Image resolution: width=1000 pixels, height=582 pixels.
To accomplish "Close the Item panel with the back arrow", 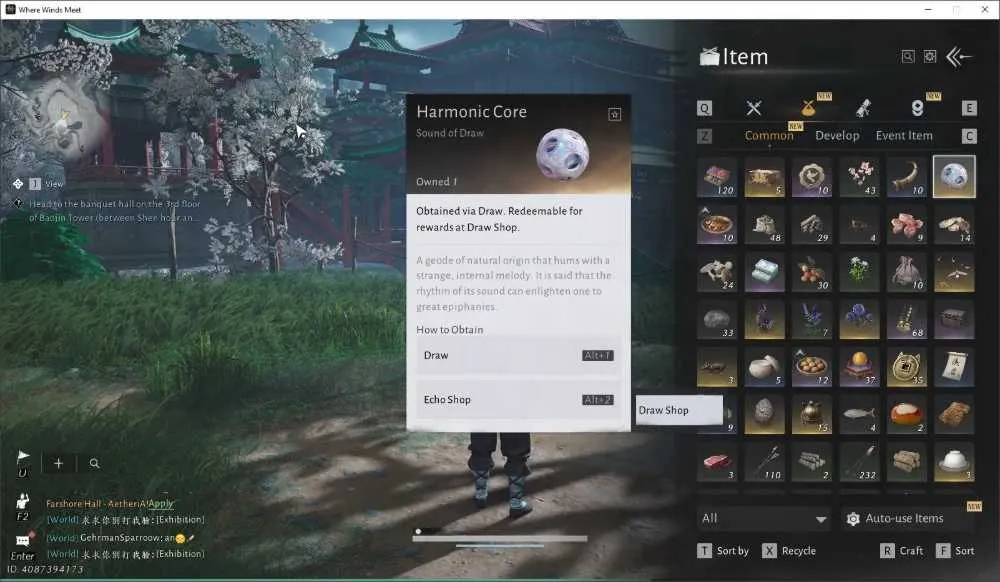I will coord(959,57).
